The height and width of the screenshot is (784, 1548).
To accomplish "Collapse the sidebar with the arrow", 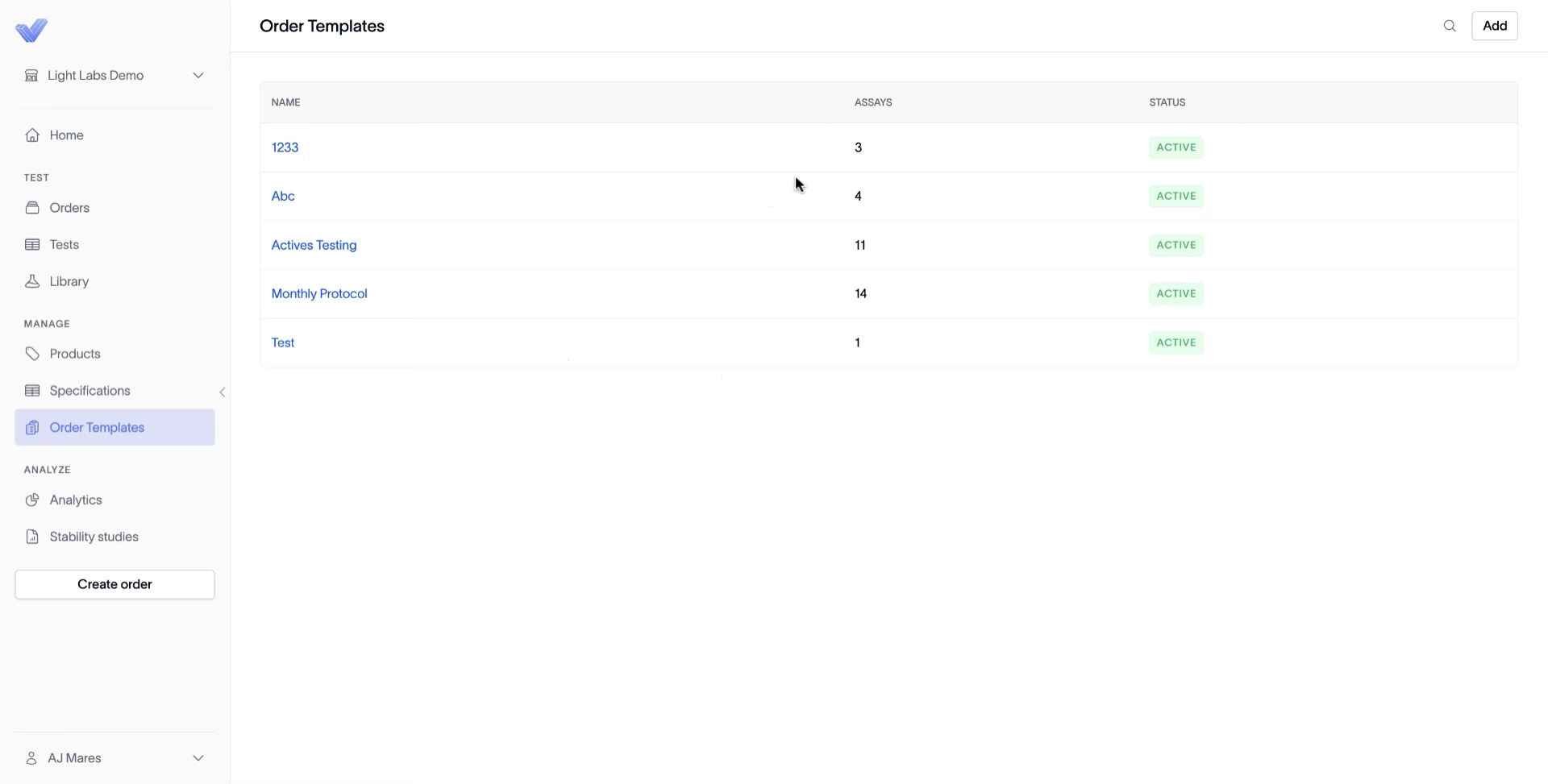I will tap(223, 392).
